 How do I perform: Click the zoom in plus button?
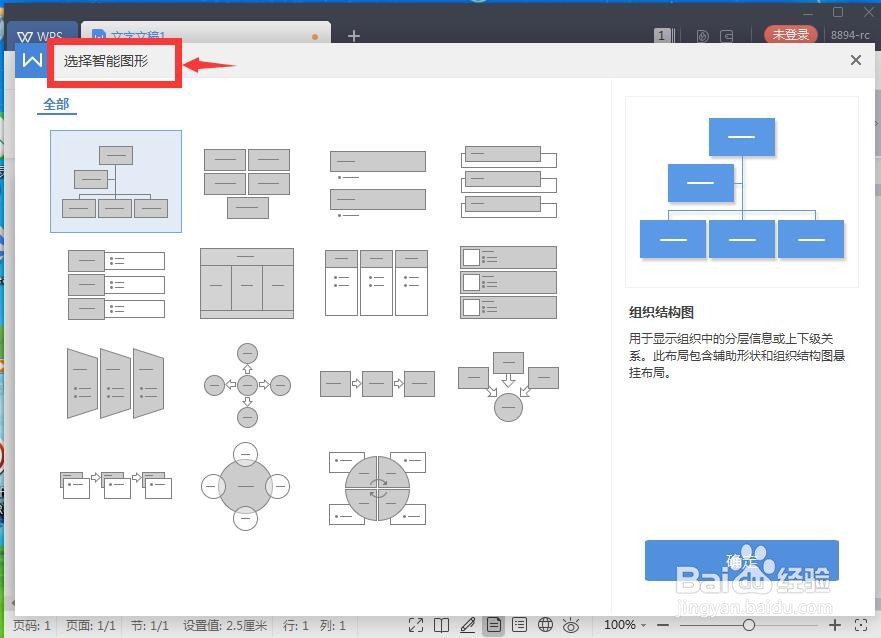point(835,625)
